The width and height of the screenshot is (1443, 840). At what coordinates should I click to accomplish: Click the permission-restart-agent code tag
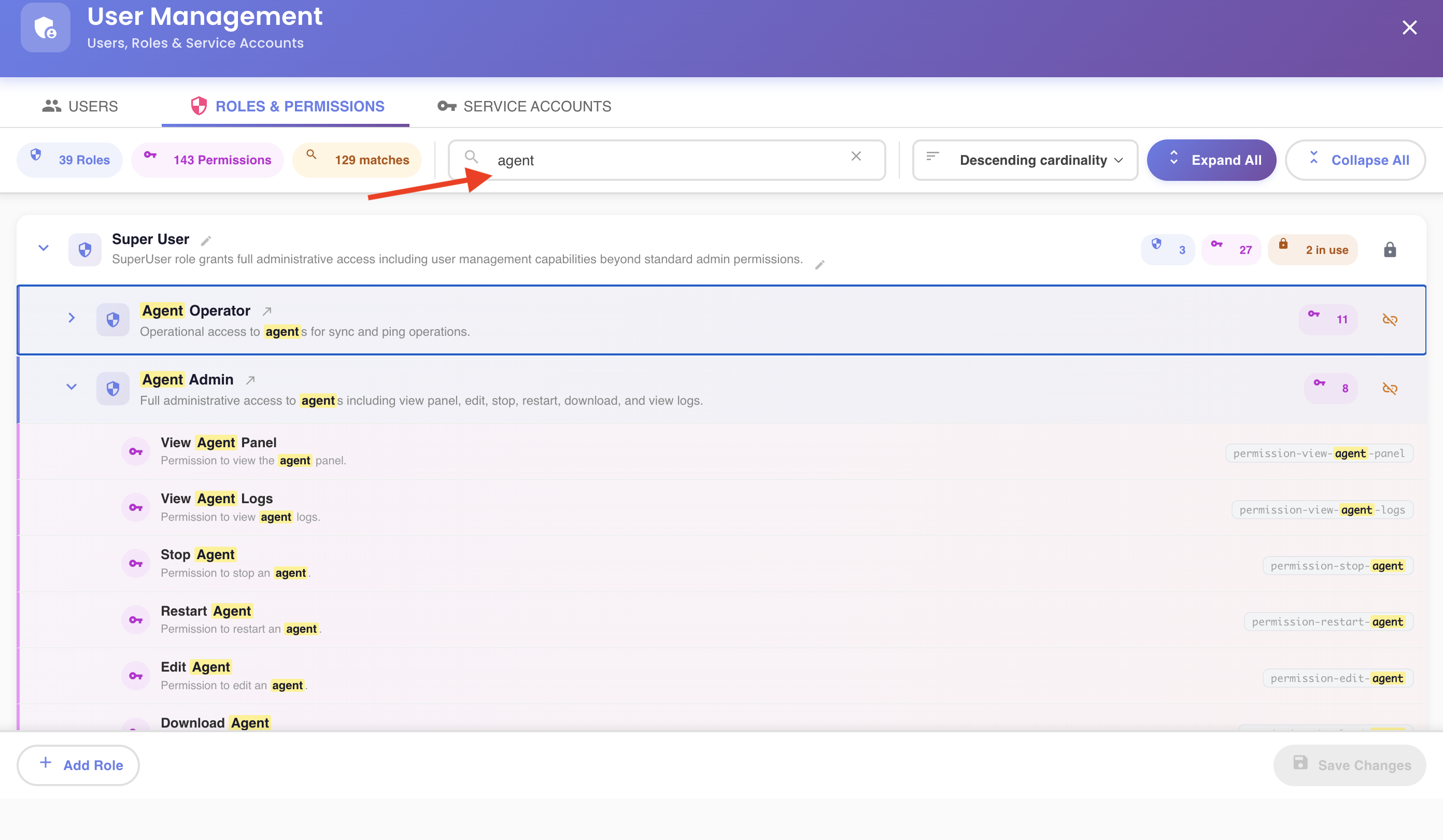pos(1328,621)
